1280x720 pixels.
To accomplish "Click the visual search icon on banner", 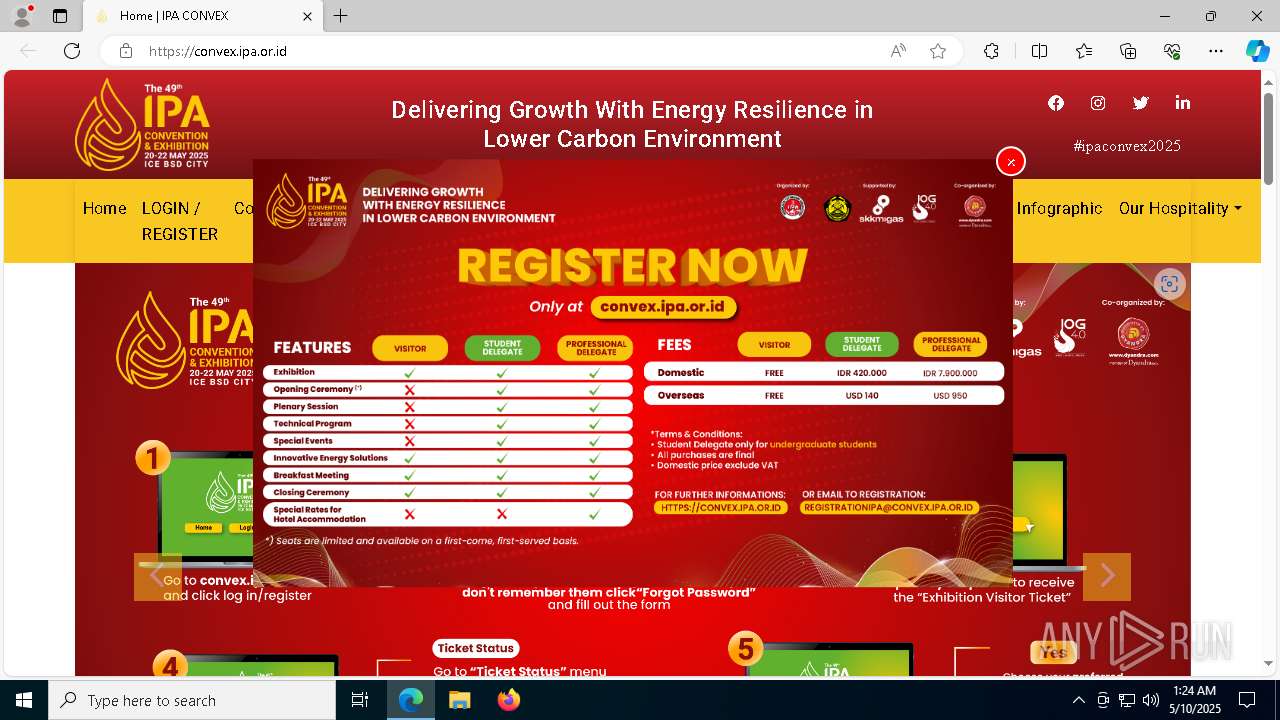I will click(x=1169, y=284).
